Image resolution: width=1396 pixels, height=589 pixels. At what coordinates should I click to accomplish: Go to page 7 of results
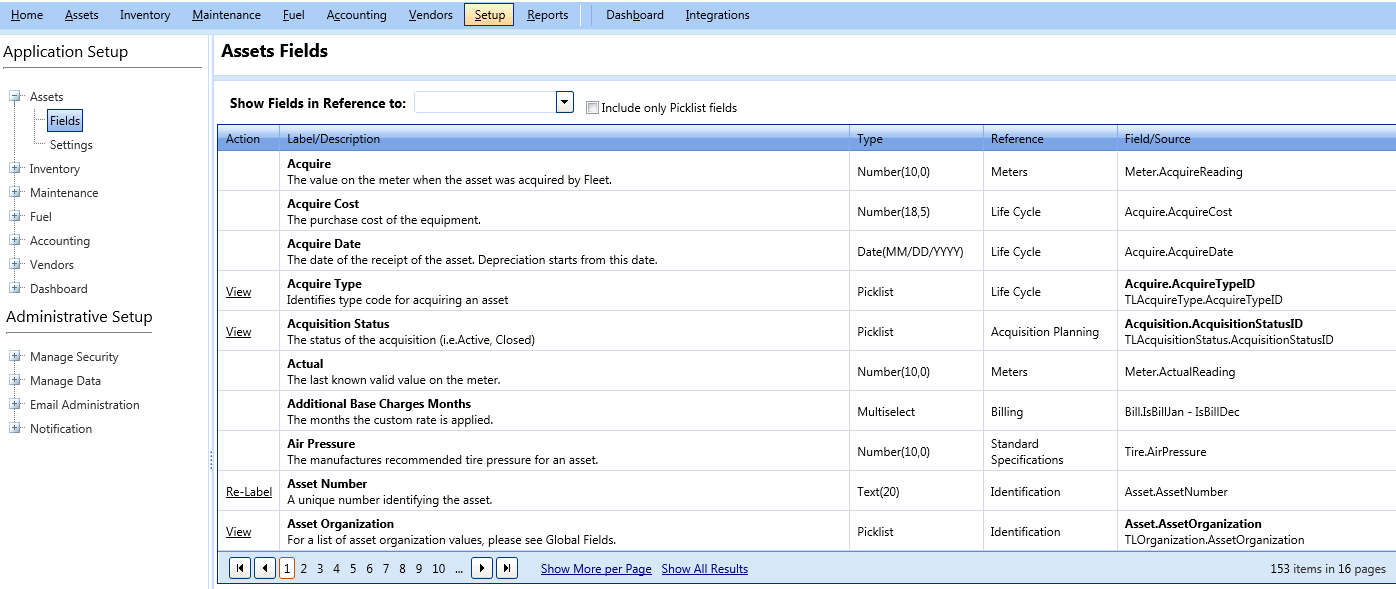(386, 569)
